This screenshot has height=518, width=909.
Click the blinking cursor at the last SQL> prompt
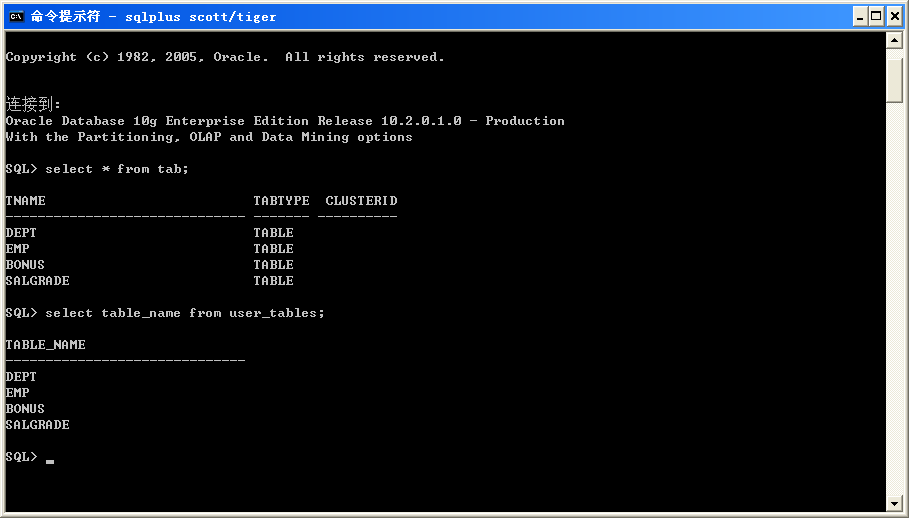(x=50, y=458)
